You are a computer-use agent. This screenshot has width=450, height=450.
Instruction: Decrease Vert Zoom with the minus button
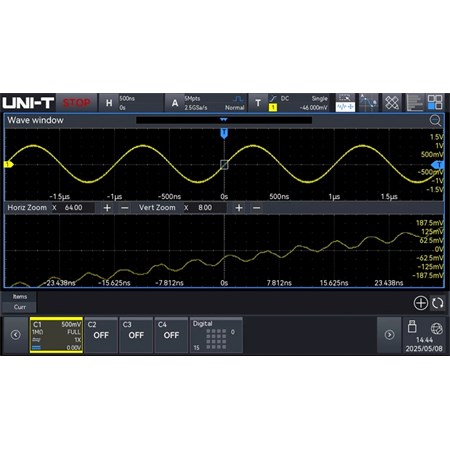point(256,208)
